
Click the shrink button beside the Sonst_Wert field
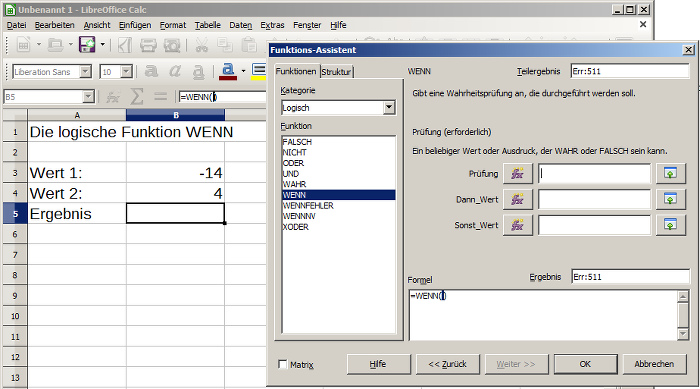671,225
